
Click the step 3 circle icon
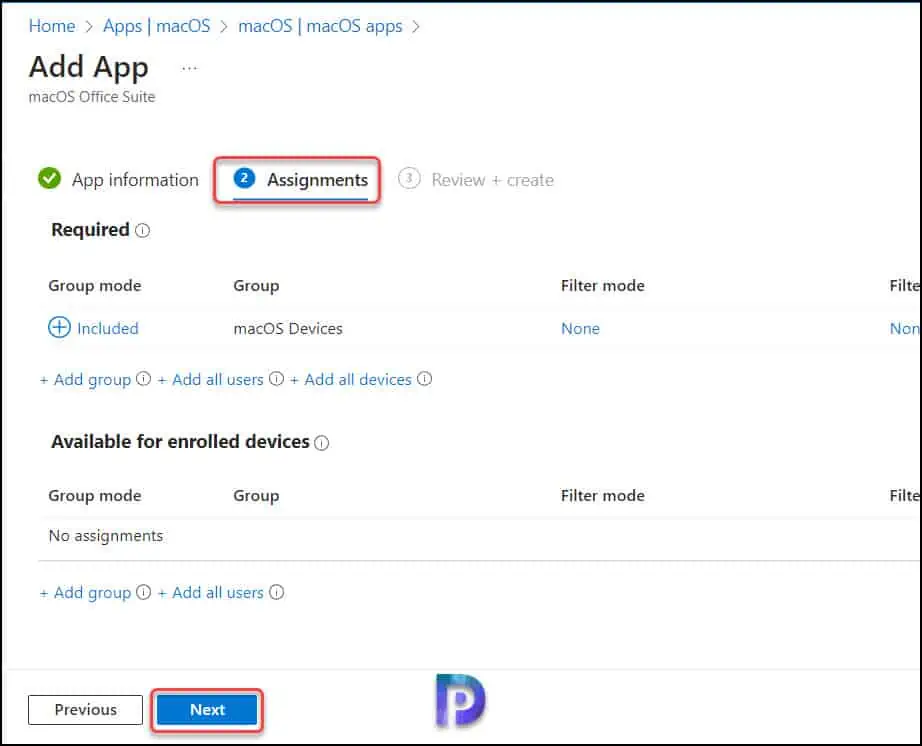coord(409,178)
